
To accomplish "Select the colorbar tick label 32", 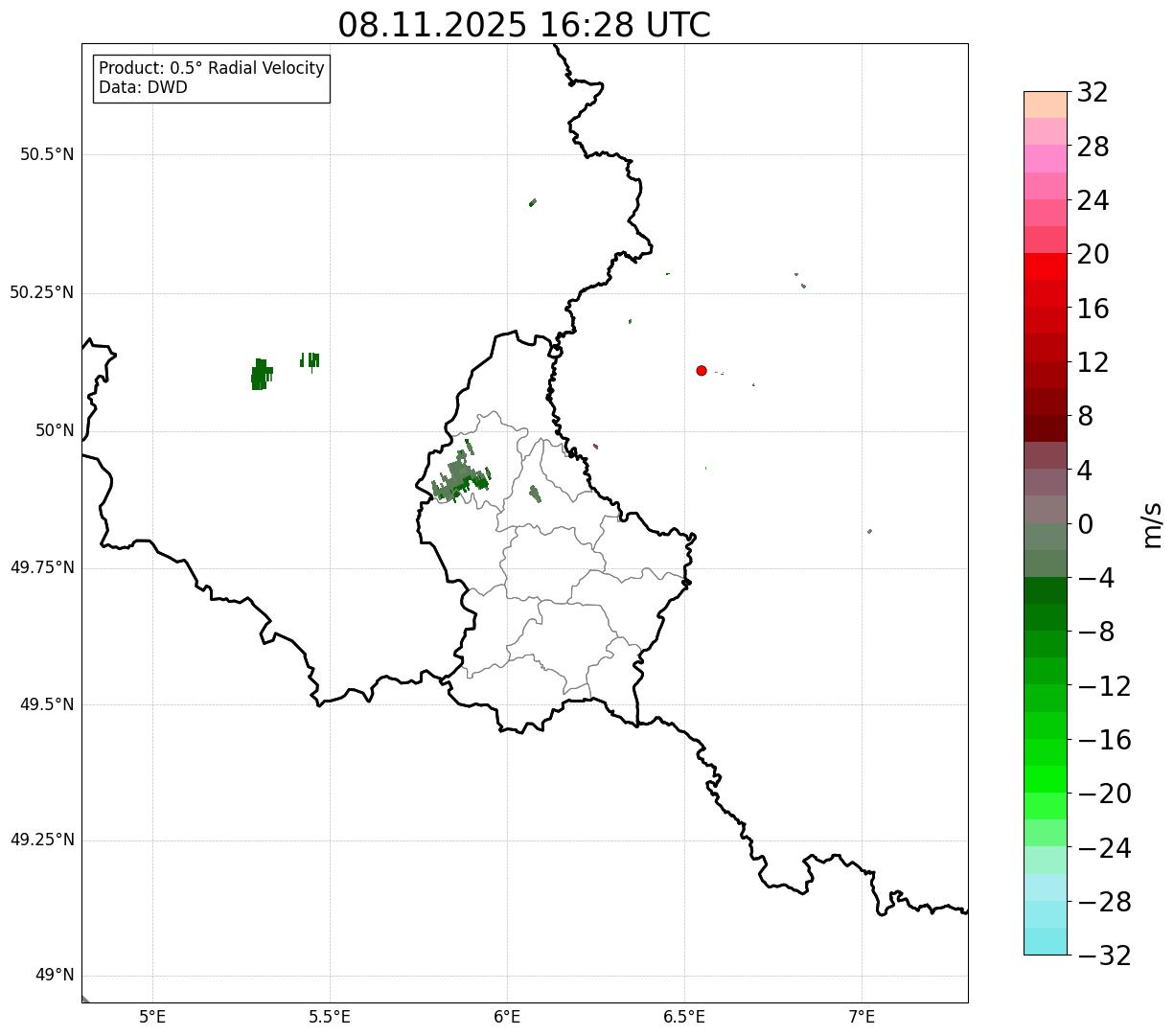I will click(x=1093, y=93).
